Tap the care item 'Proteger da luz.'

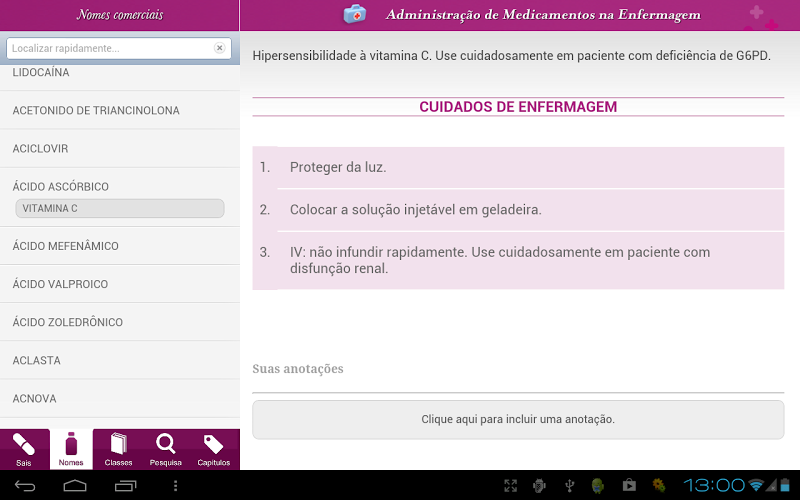[x=518, y=167]
